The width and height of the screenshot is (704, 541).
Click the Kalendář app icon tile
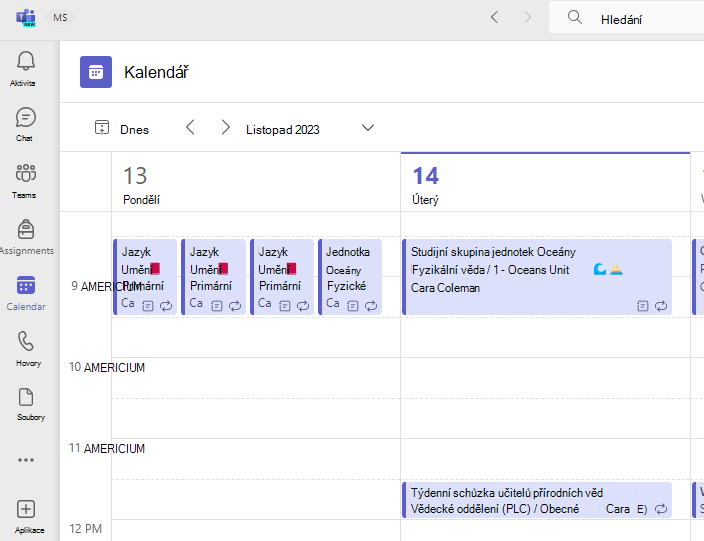pyautogui.click(x=96, y=72)
